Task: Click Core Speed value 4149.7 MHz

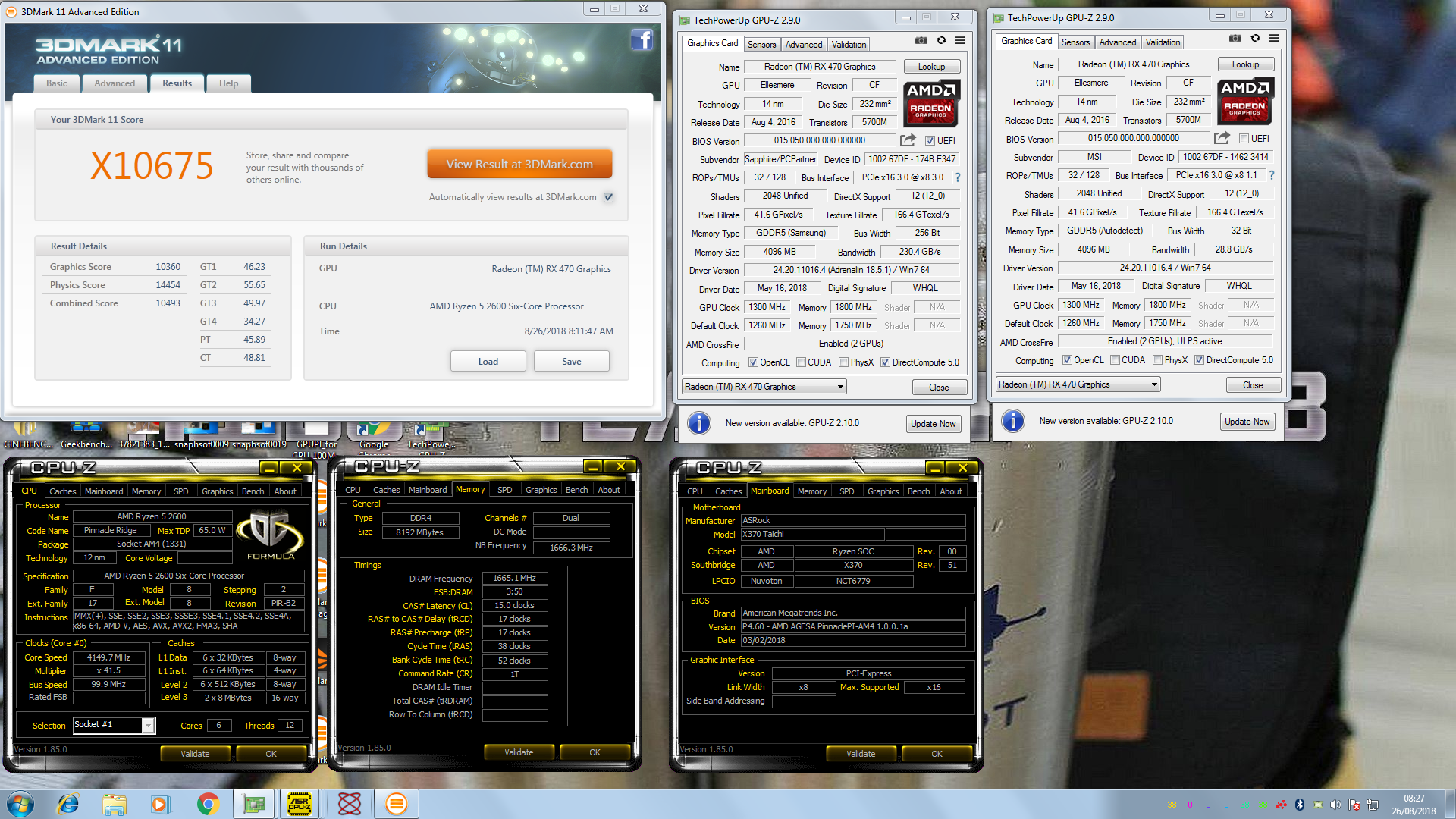Action: click(x=108, y=657)
